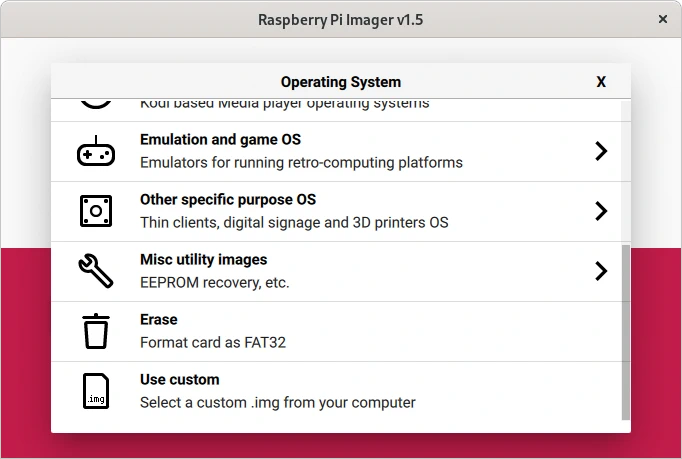Click the .img file icon
Image resolution: width=682 pixels, height=459 pixels.
click(96, 391)
